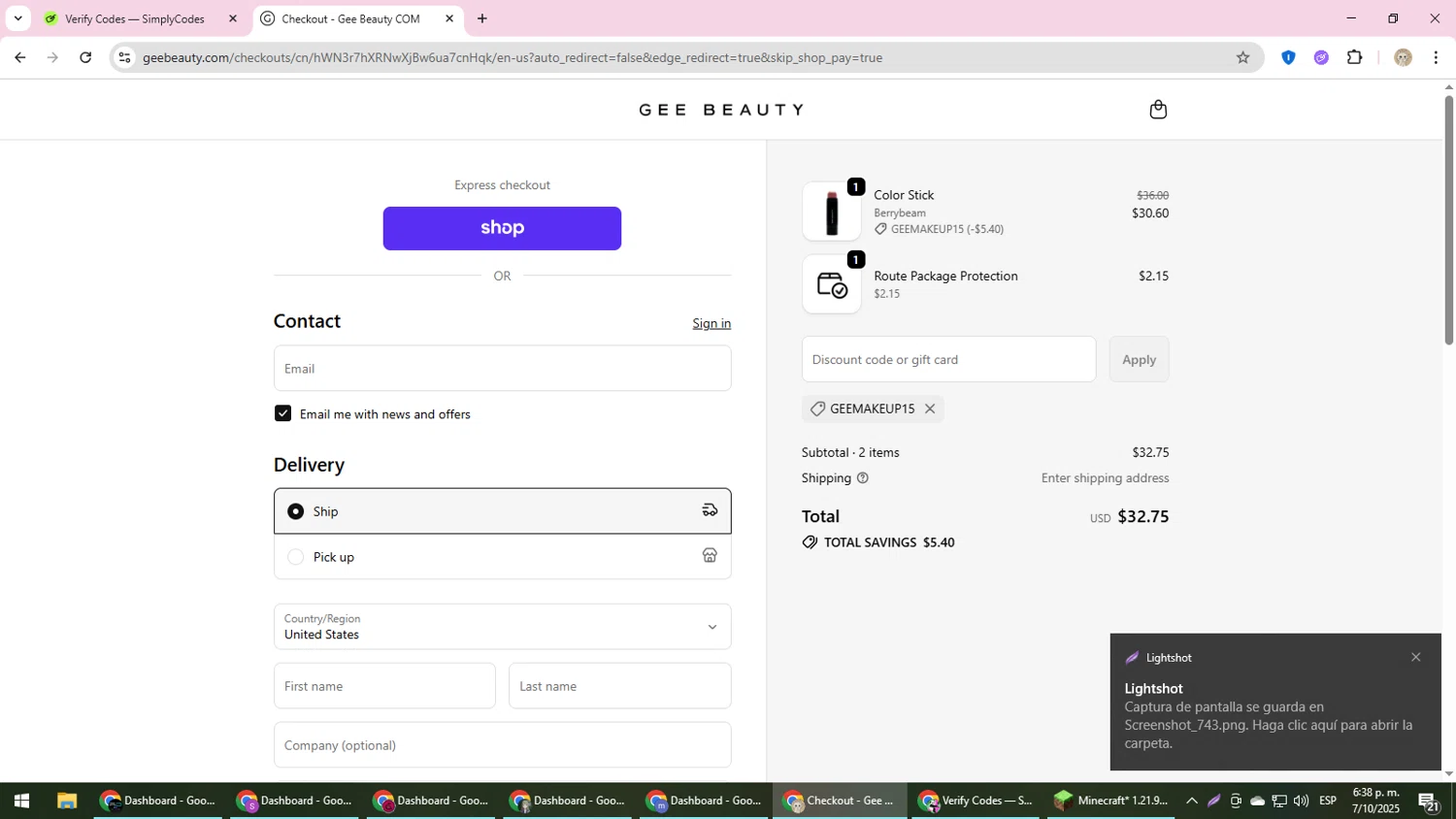
Task: Open the Windows Start menu
Action: pyautogui.click(x=21, y=802)
